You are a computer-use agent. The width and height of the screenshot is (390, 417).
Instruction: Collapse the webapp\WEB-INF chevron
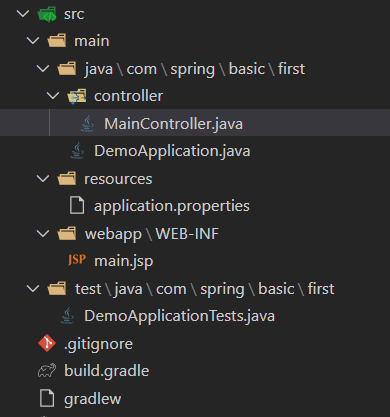tap(43, 233)
